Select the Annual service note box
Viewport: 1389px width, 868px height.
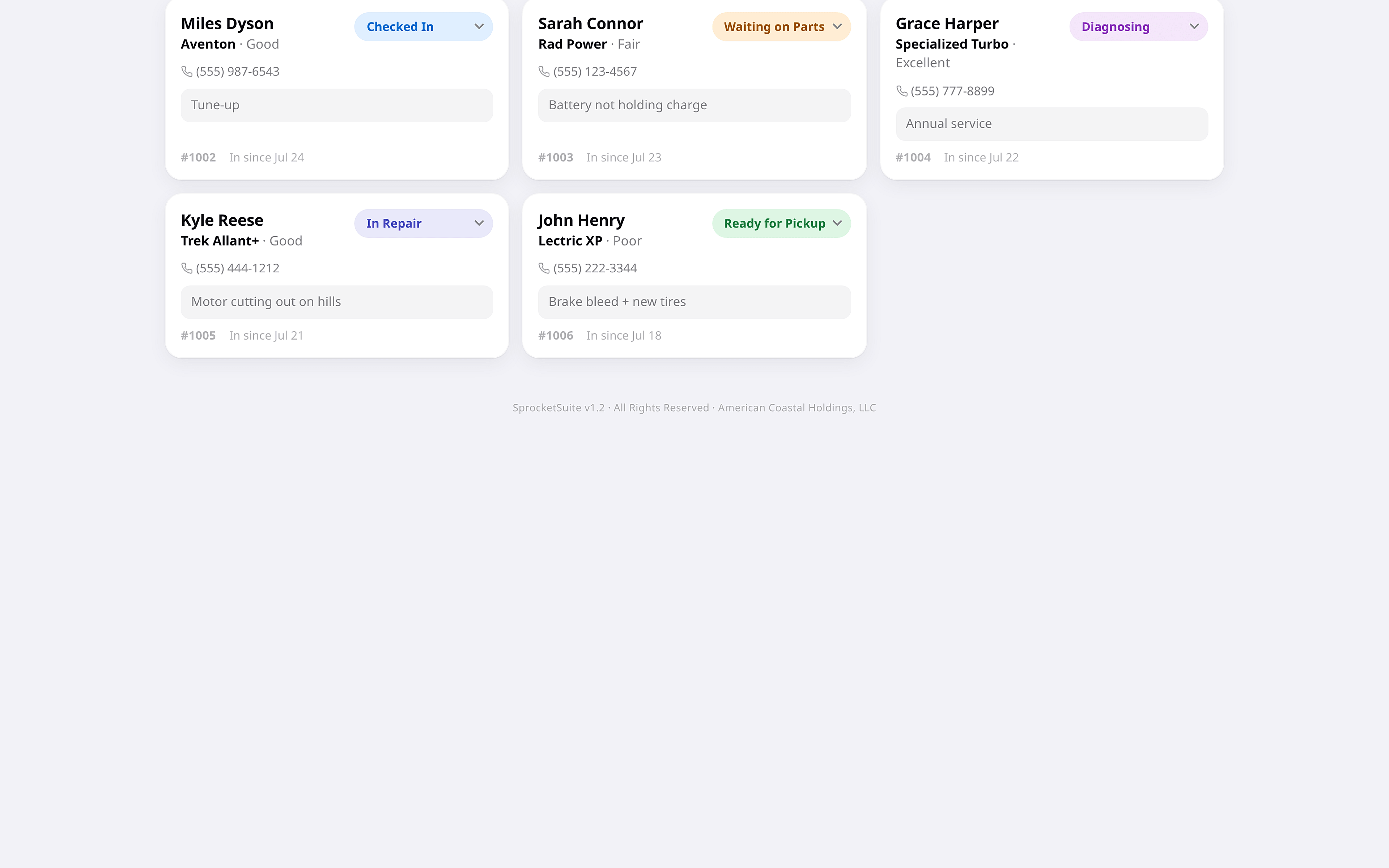[1052, 124]
